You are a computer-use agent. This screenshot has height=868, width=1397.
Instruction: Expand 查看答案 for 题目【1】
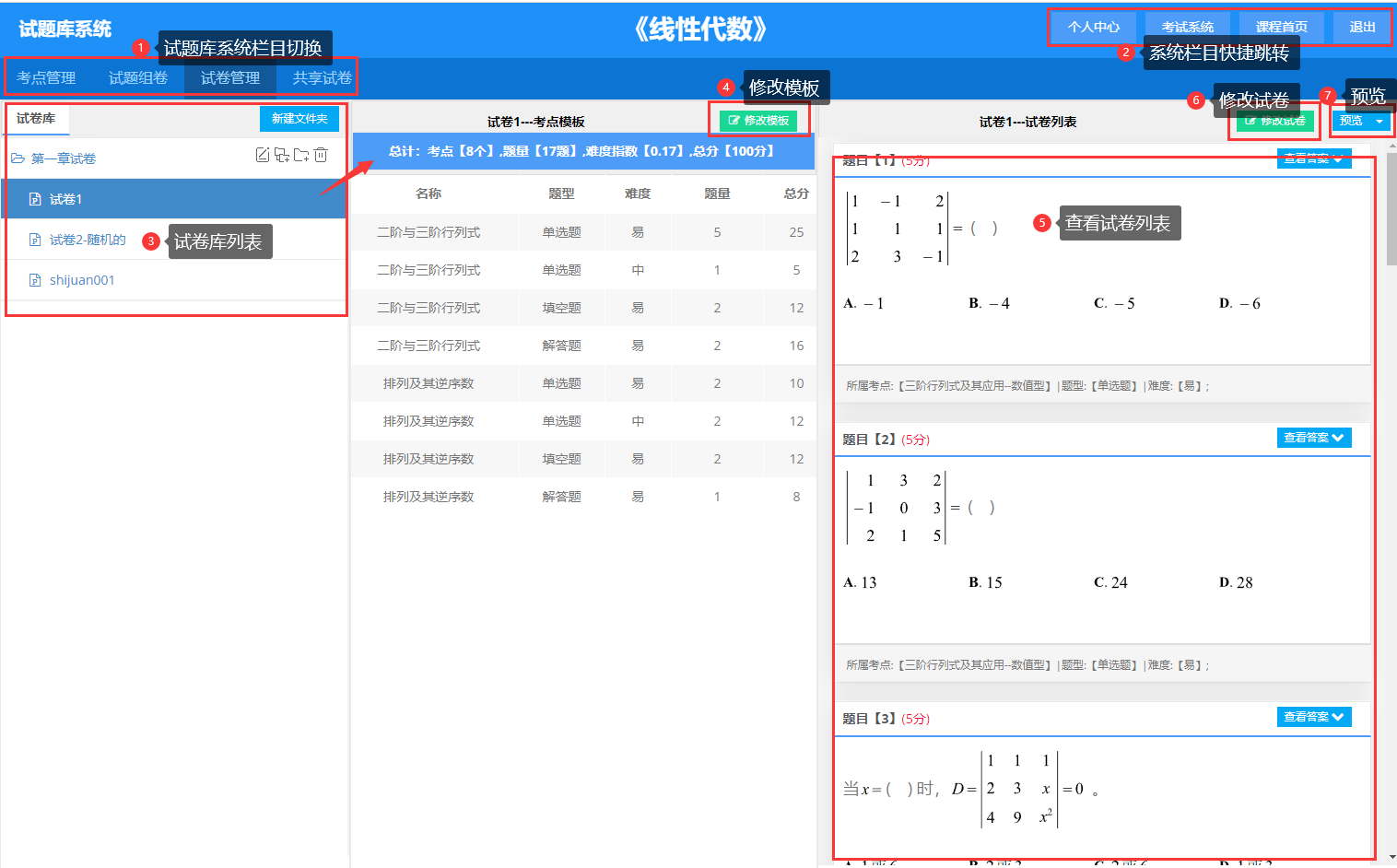point(1314,158)
